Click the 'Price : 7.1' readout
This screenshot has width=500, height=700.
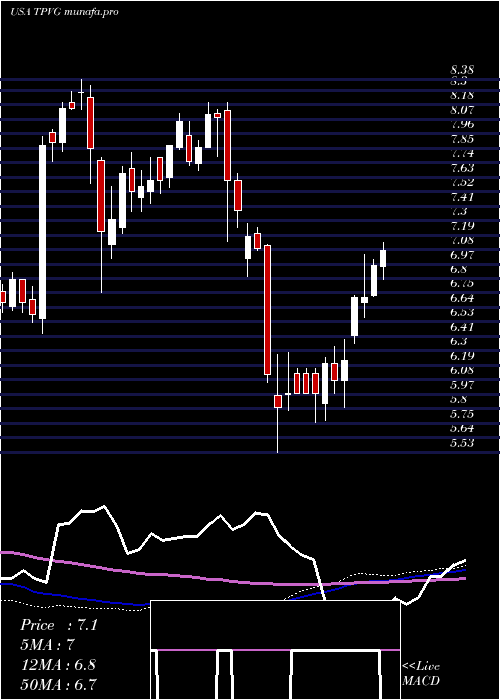point(58,625)
